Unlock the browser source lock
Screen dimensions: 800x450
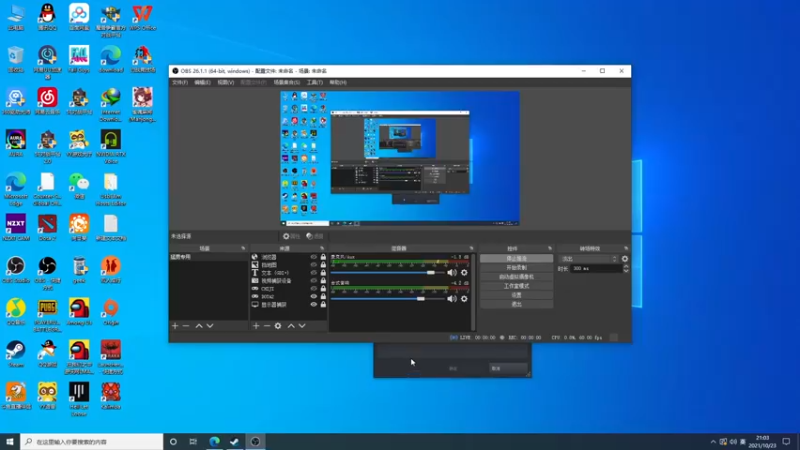(x=323, y=257)
